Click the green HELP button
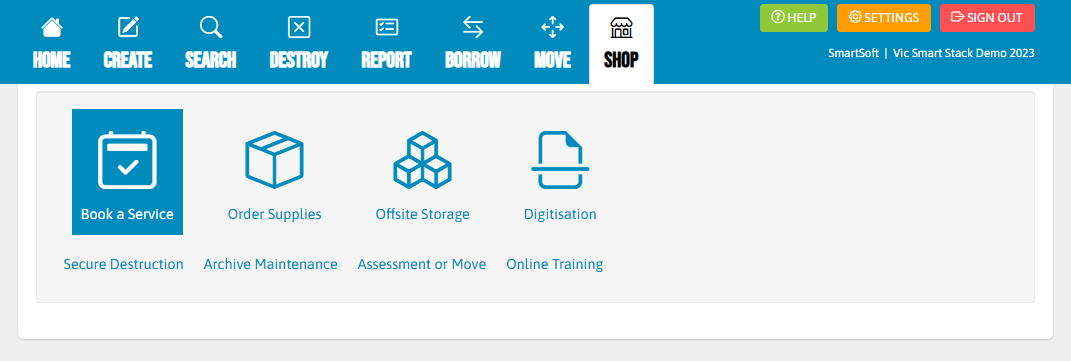Image resolution: width=1071 pixels, height=361 pixels. [x=794, y=18]
